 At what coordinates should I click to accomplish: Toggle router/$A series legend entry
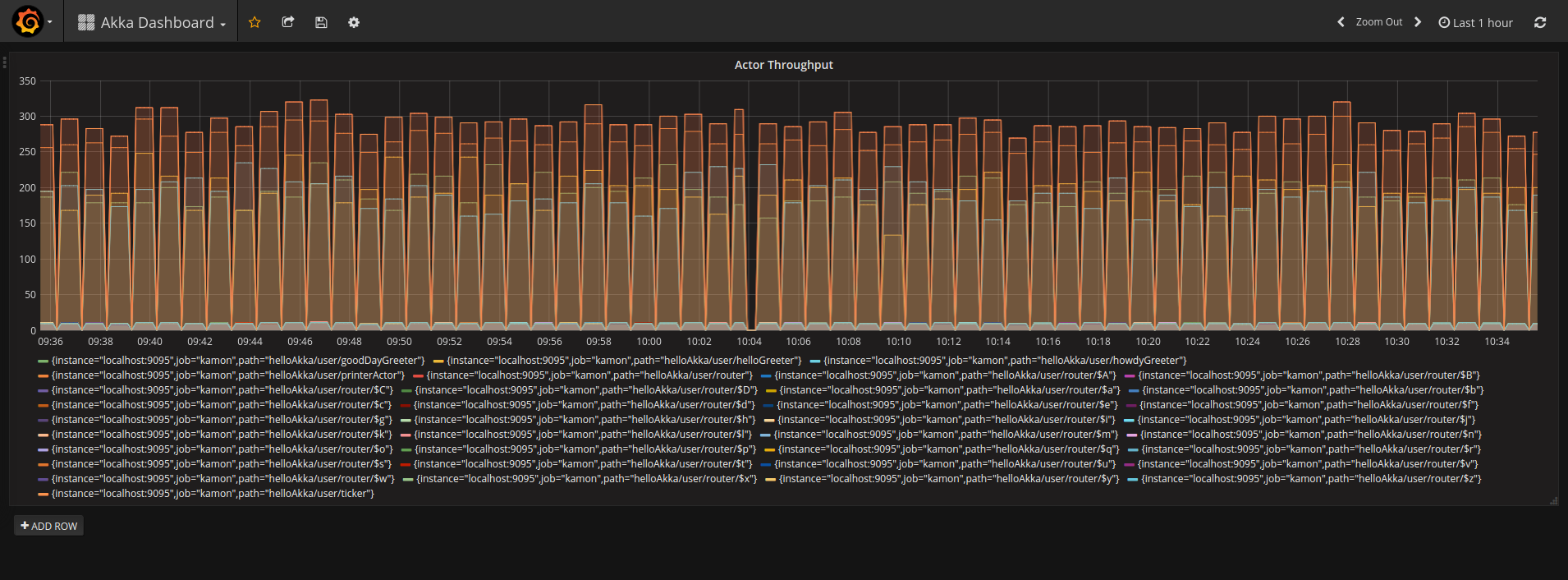pyautogui.click(x=946, y=375)
